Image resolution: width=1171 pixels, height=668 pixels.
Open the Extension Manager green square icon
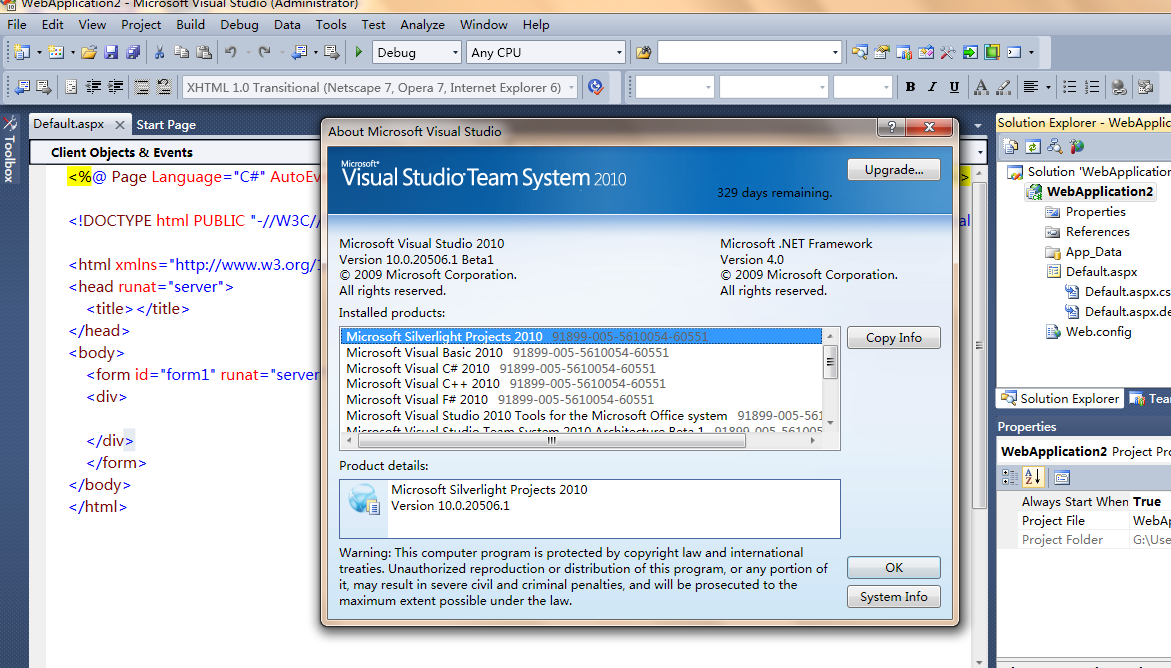992,52
